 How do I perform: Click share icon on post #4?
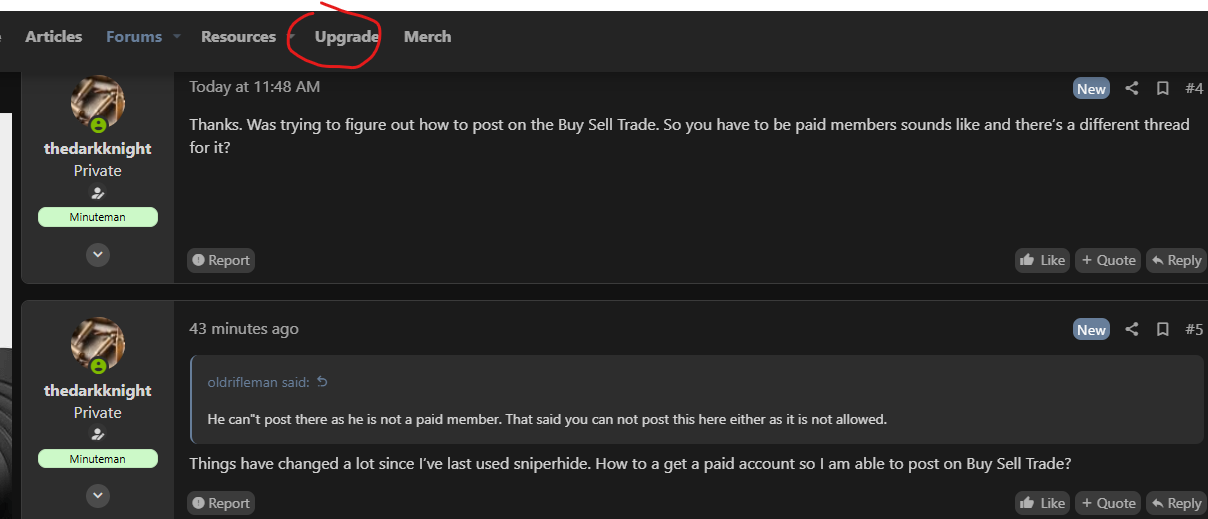point(1132,88)
